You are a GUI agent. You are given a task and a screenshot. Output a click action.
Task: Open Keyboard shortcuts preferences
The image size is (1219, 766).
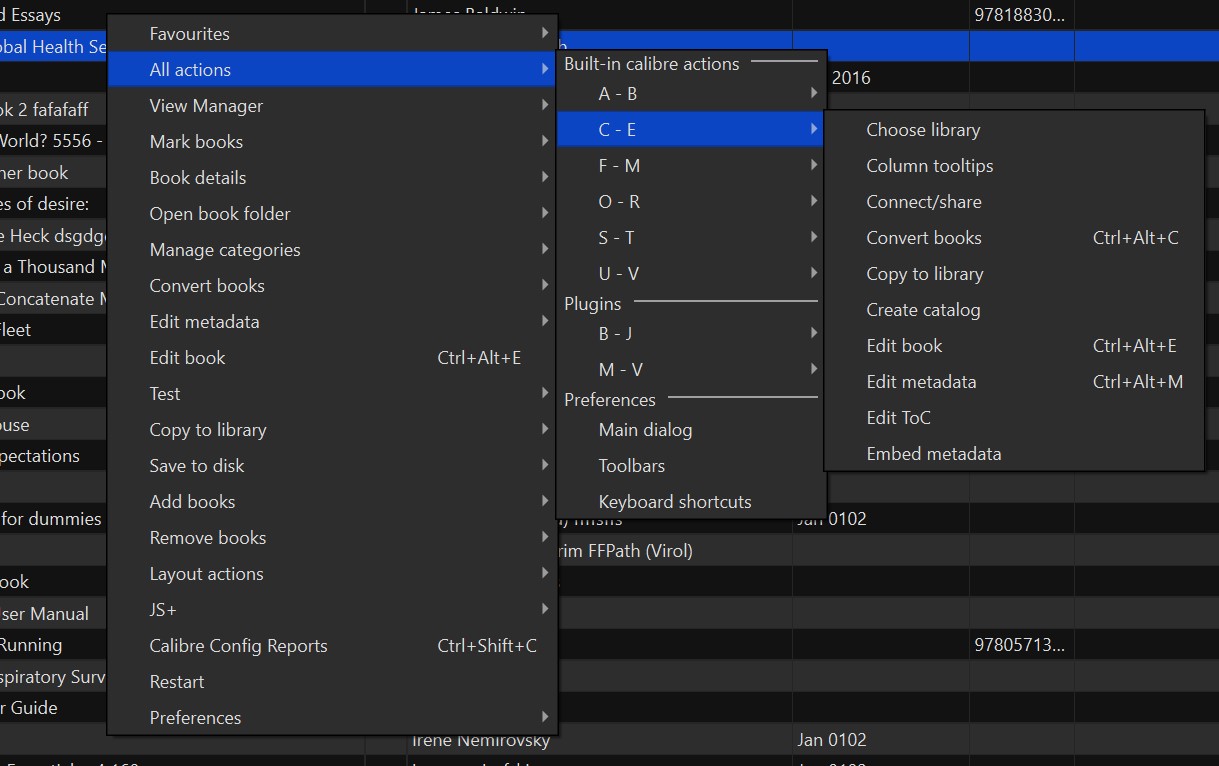[675, 502]
